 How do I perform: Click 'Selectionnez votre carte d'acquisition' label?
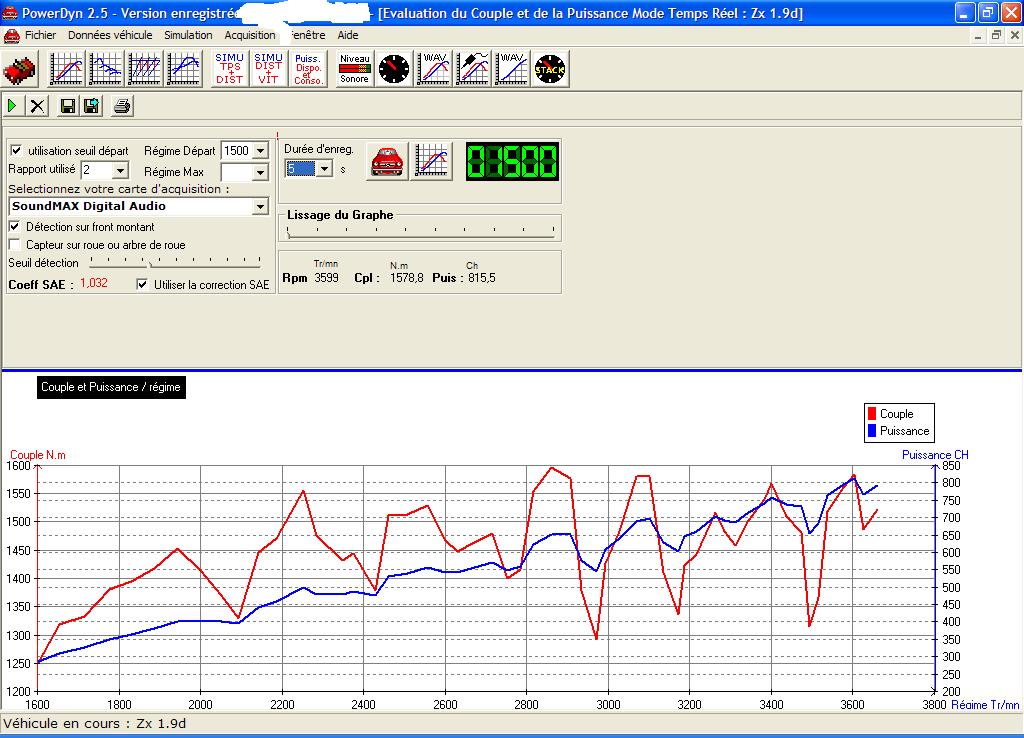[119, 189]
